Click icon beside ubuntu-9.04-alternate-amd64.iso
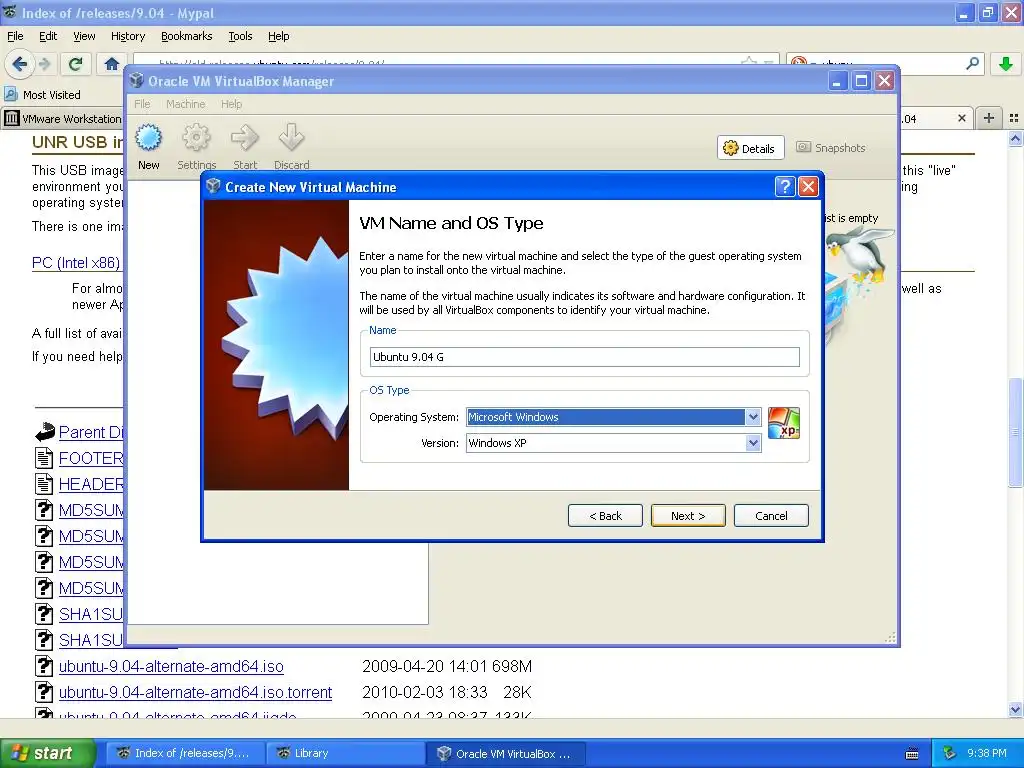1024x768 pixels. (44, 666)
